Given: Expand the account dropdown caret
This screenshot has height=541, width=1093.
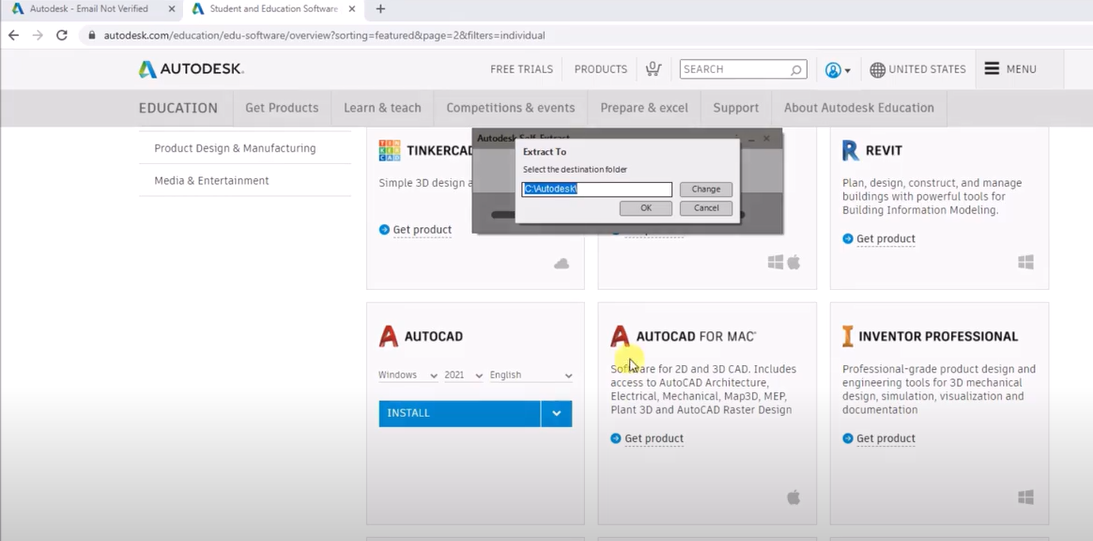Looking at the screenshot, I should [848, 70].
